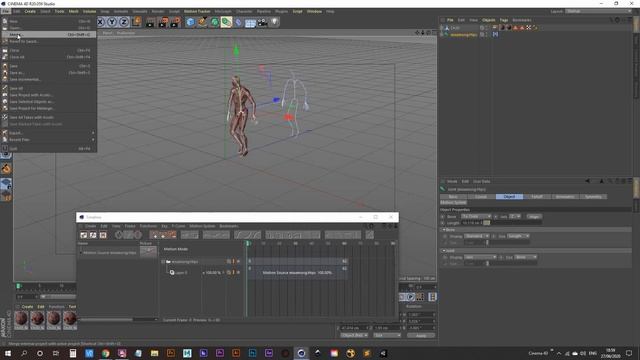Click the highlighted green toolbar icon
The height and width of the screenshot is (360, 640).
point(226,22)
